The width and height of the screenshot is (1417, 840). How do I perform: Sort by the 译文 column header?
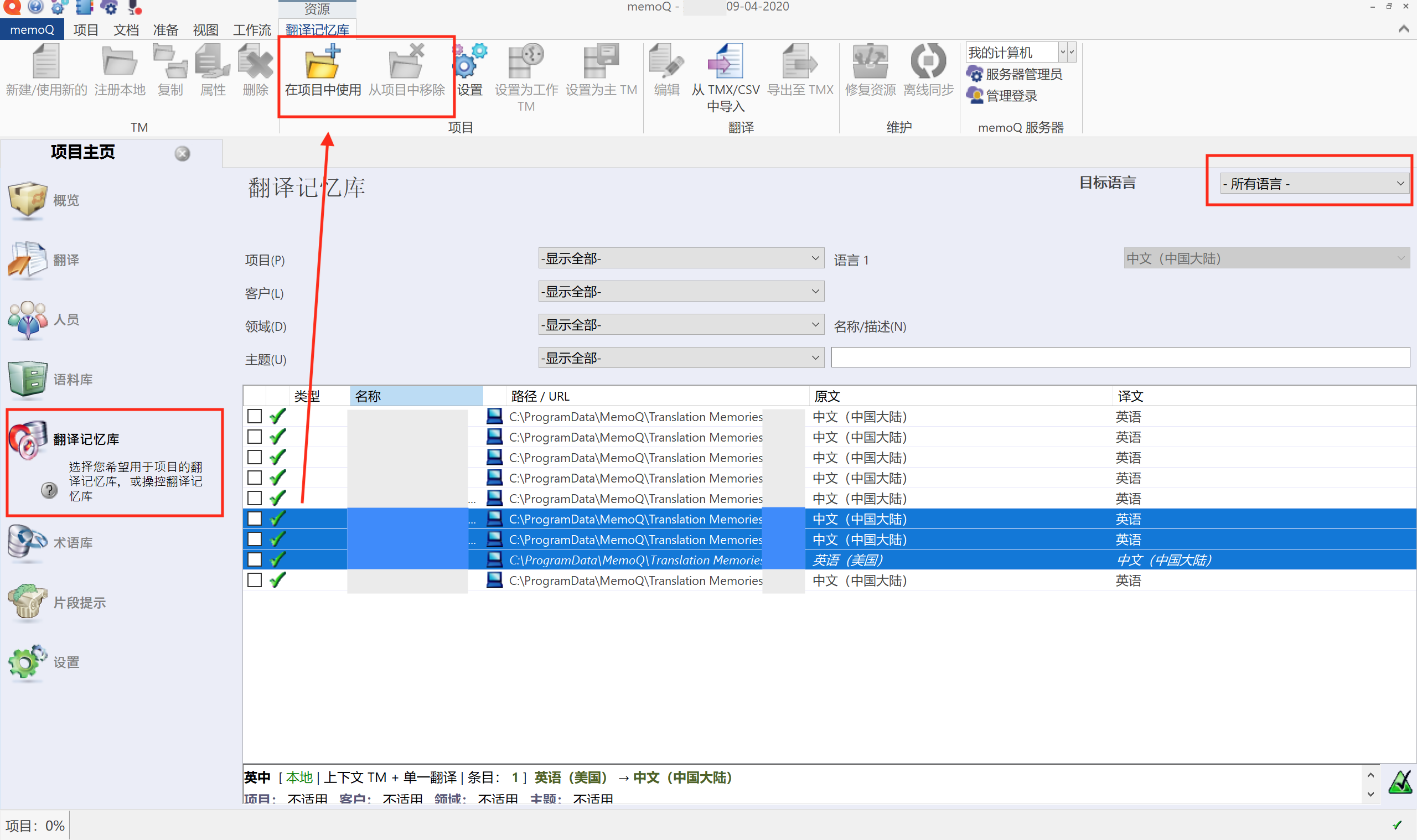coord(1264,396)
